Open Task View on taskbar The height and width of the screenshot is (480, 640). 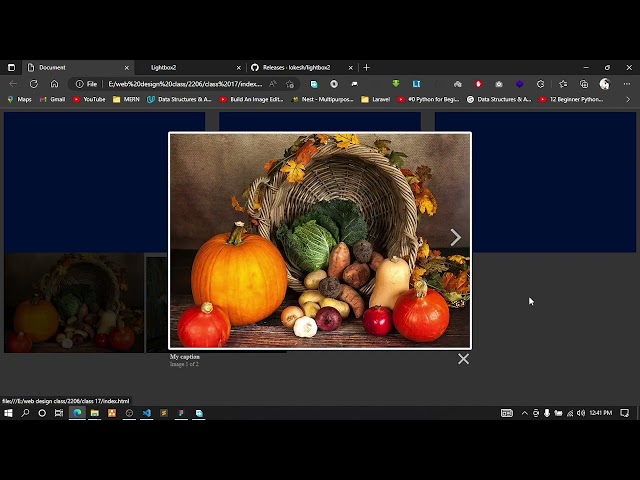(x=59, y=413)
